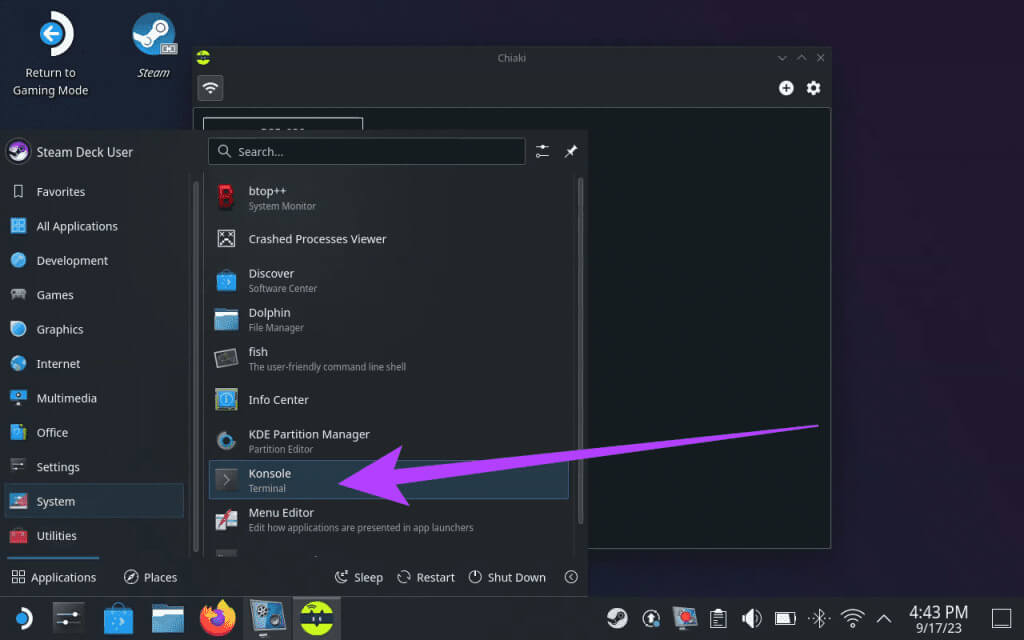Open the Multimedia category
The image size is (1024, 640).
(x=94, y=398)
